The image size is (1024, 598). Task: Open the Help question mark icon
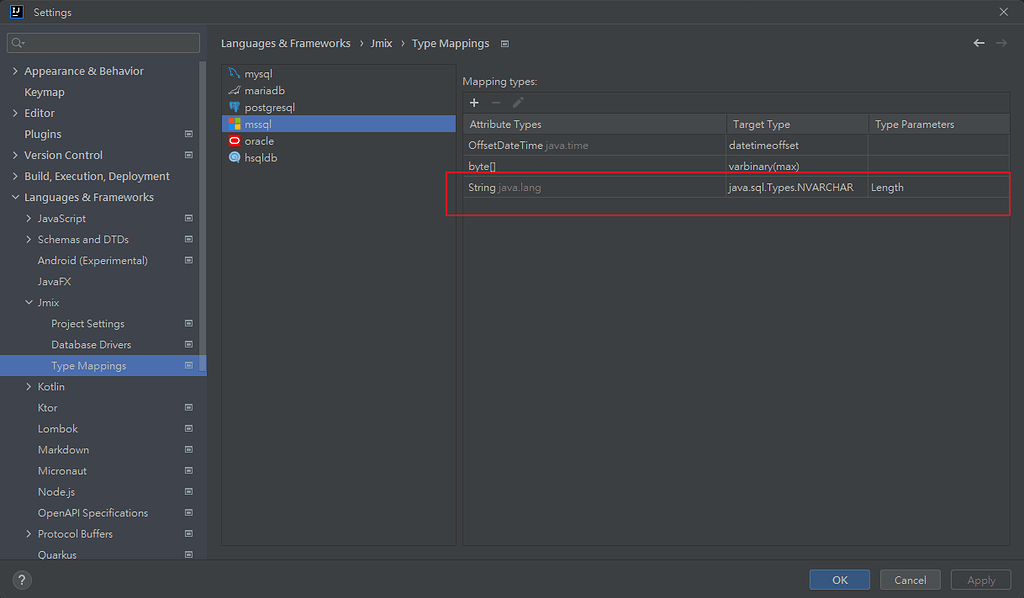click(21, 579)
